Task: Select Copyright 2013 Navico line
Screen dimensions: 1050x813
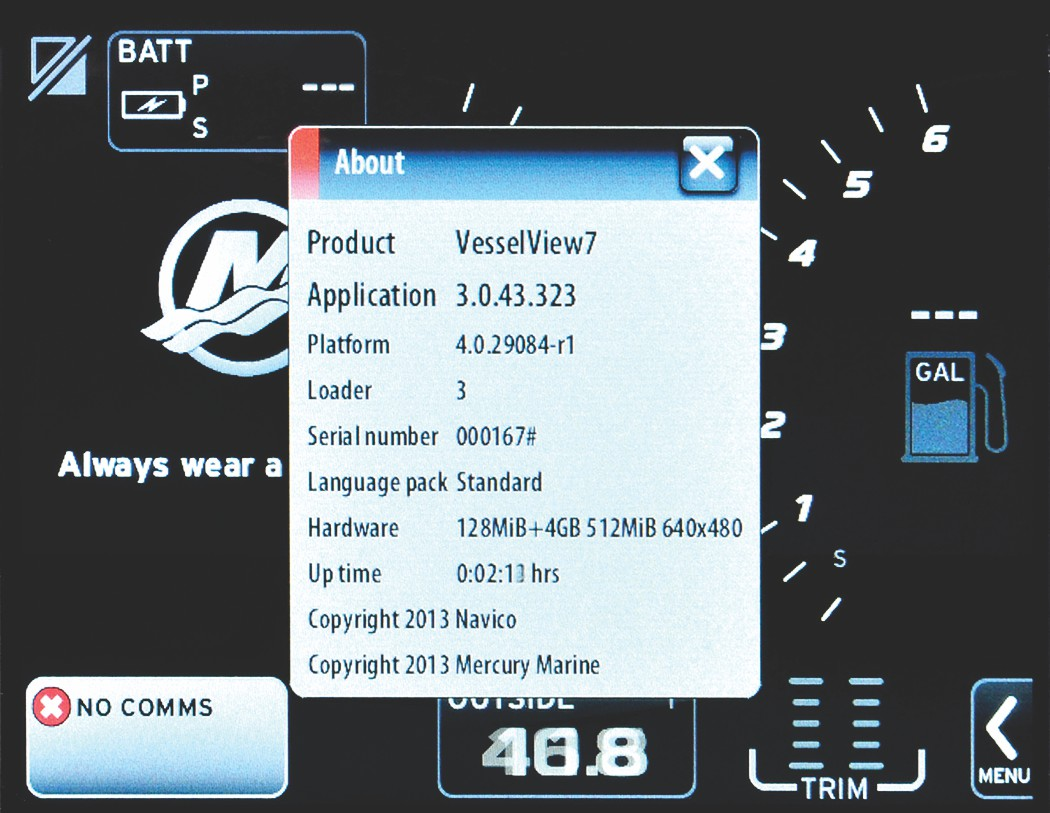Action: [x=412, y=619]
